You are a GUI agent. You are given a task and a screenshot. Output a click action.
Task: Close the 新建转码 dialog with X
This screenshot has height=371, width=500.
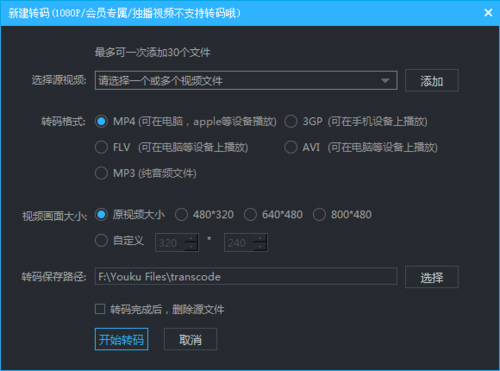click(x=488, y=13)
